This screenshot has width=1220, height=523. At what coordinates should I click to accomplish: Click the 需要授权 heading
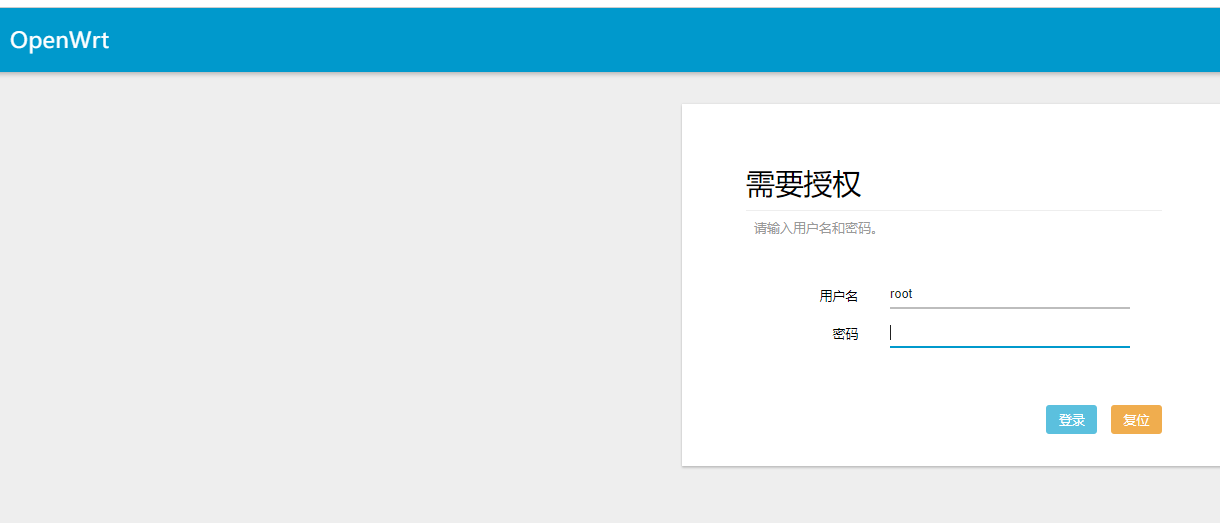803,184
